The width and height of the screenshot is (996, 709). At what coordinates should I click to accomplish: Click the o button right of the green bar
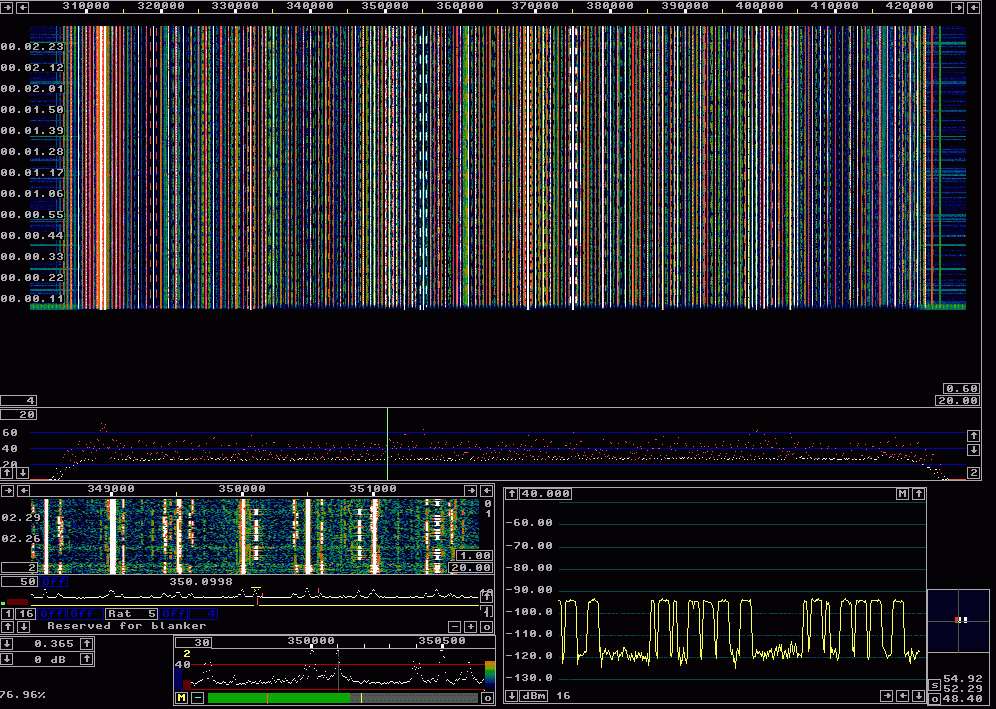[x=487, y=698]
